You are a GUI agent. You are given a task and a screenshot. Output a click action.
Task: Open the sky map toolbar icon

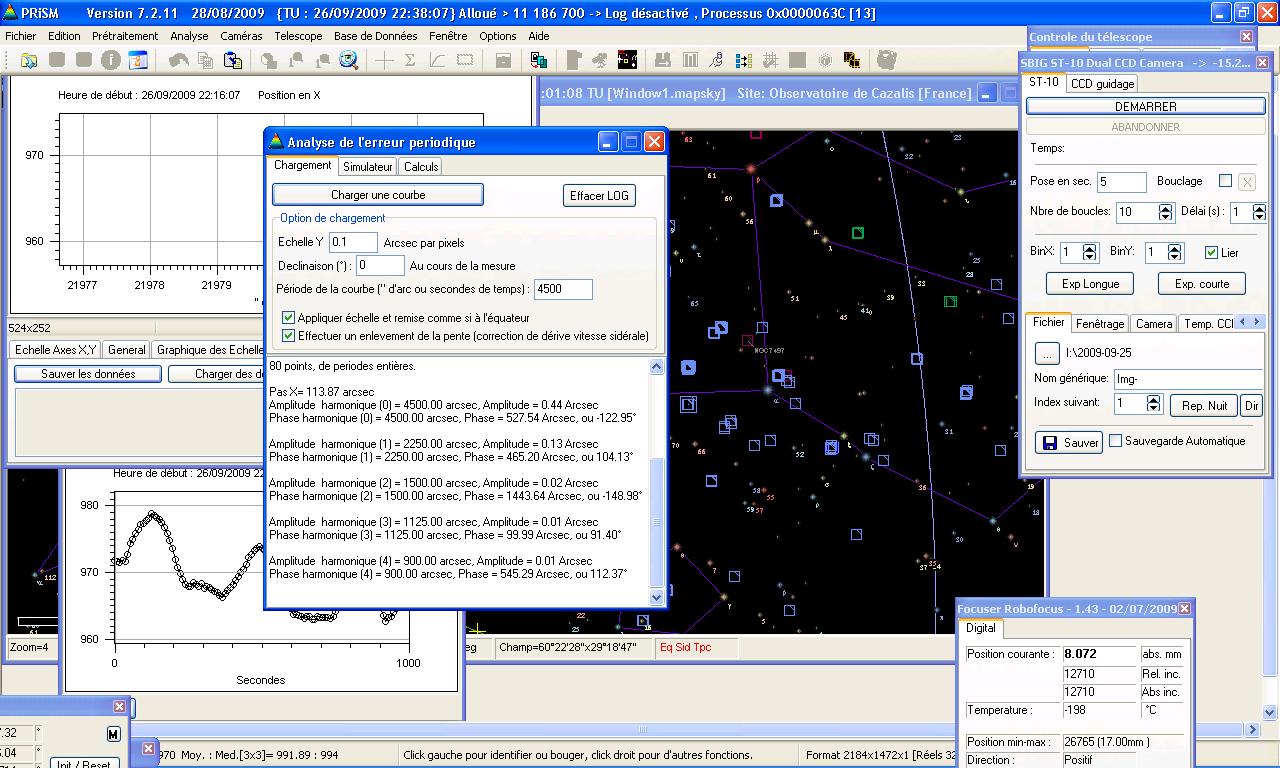click(627, 60)
